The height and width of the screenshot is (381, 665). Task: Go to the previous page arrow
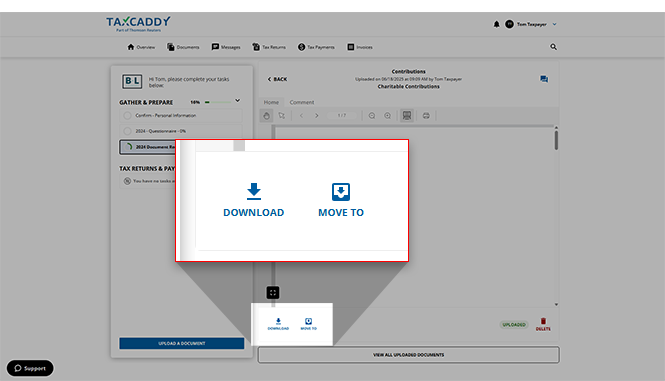click(x=301, y=115)
